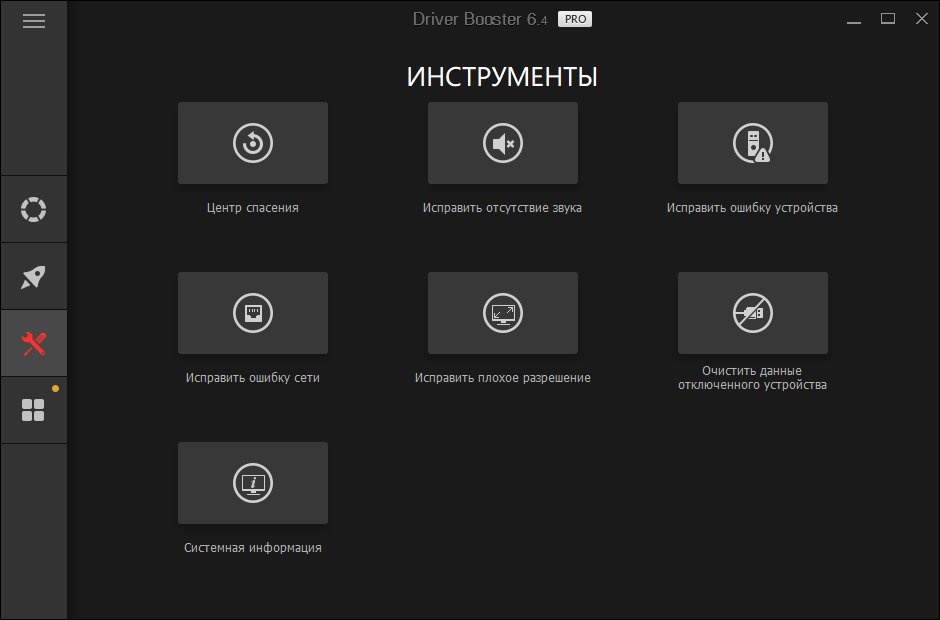Click the ИНСТРУМЕНТЫ heading
The height and width of the screenshot is (620, 940).
tap(502, 77)
